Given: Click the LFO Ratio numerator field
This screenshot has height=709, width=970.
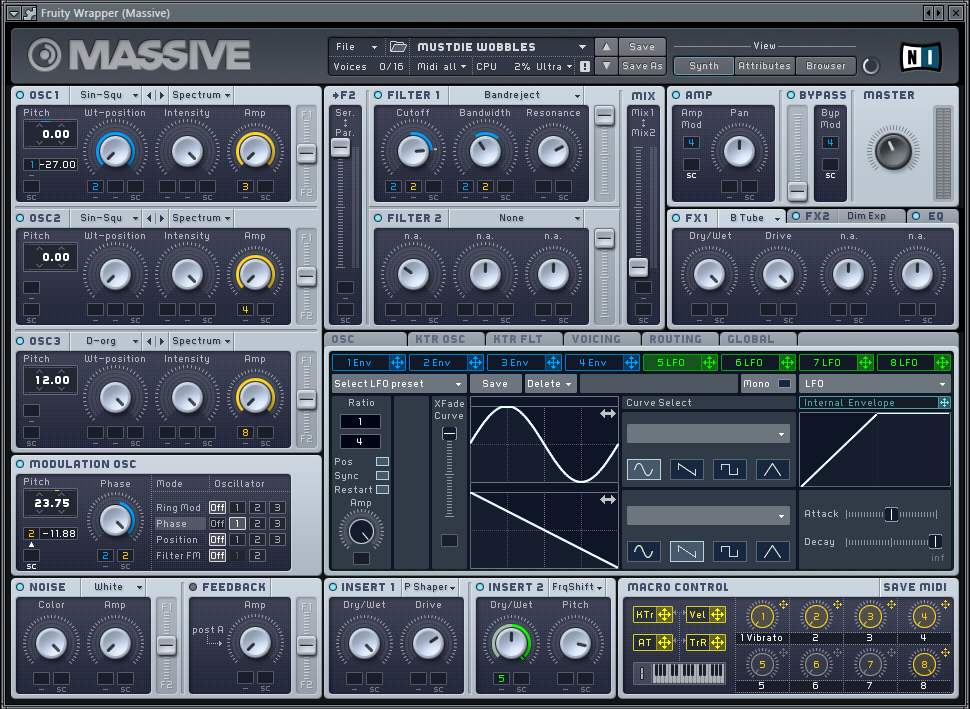Looking at the screenshot, I should click(x=360, y=421).
